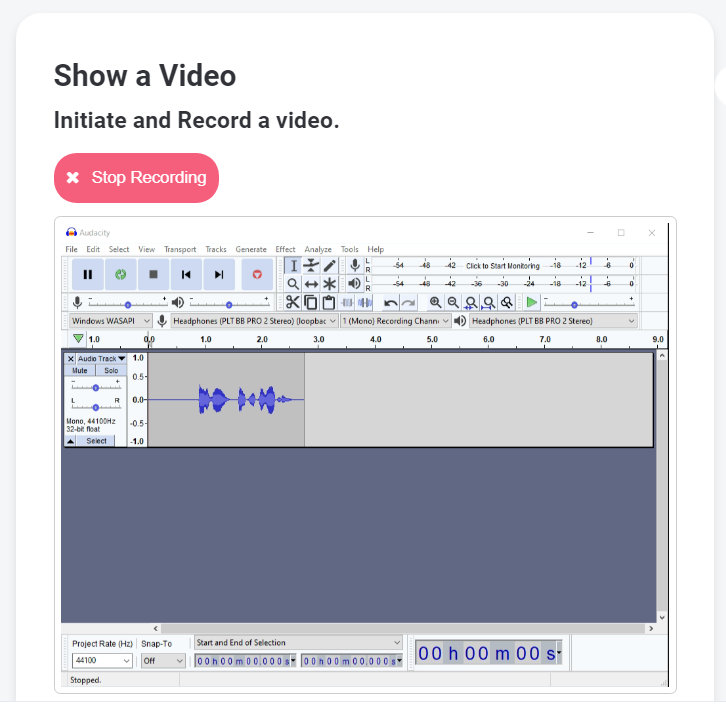The width and height of the screenshot is (726, 704).
Task: Open the Effect menu
Action: click(x=285, y=249)
